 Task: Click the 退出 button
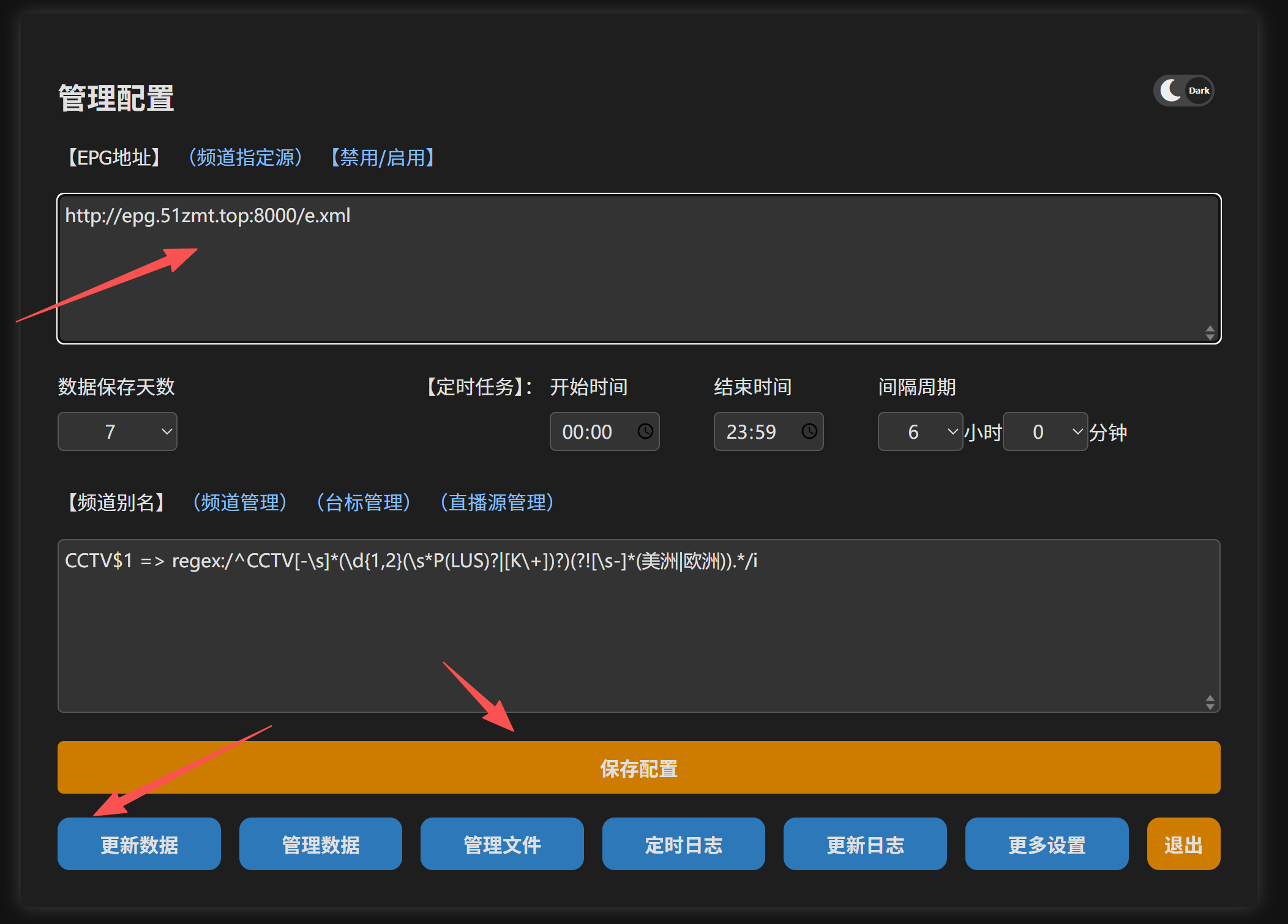click(x=1183, y=844)
